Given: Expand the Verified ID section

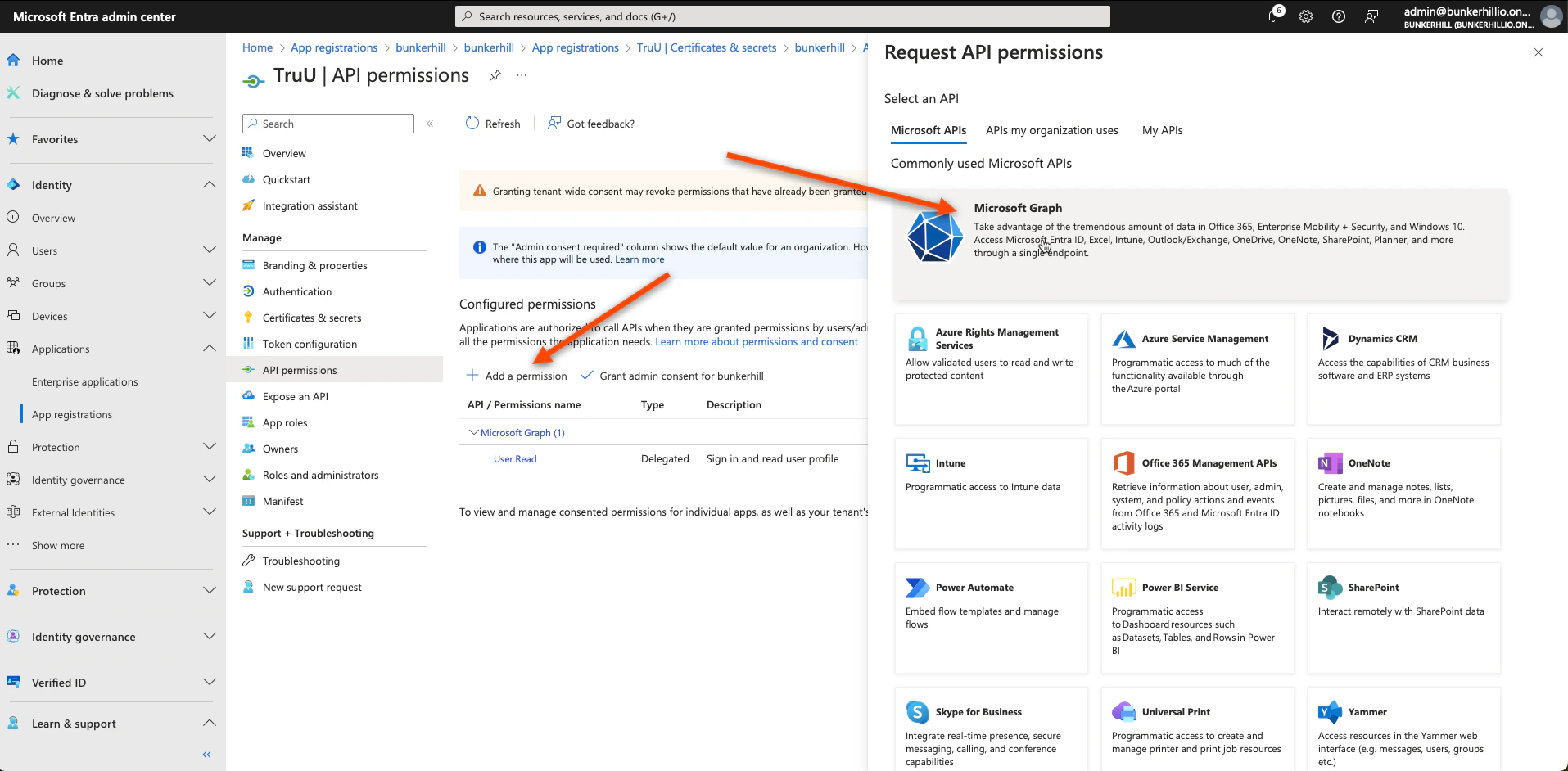Looking at the screenshot, I should (x=210, y=682).
